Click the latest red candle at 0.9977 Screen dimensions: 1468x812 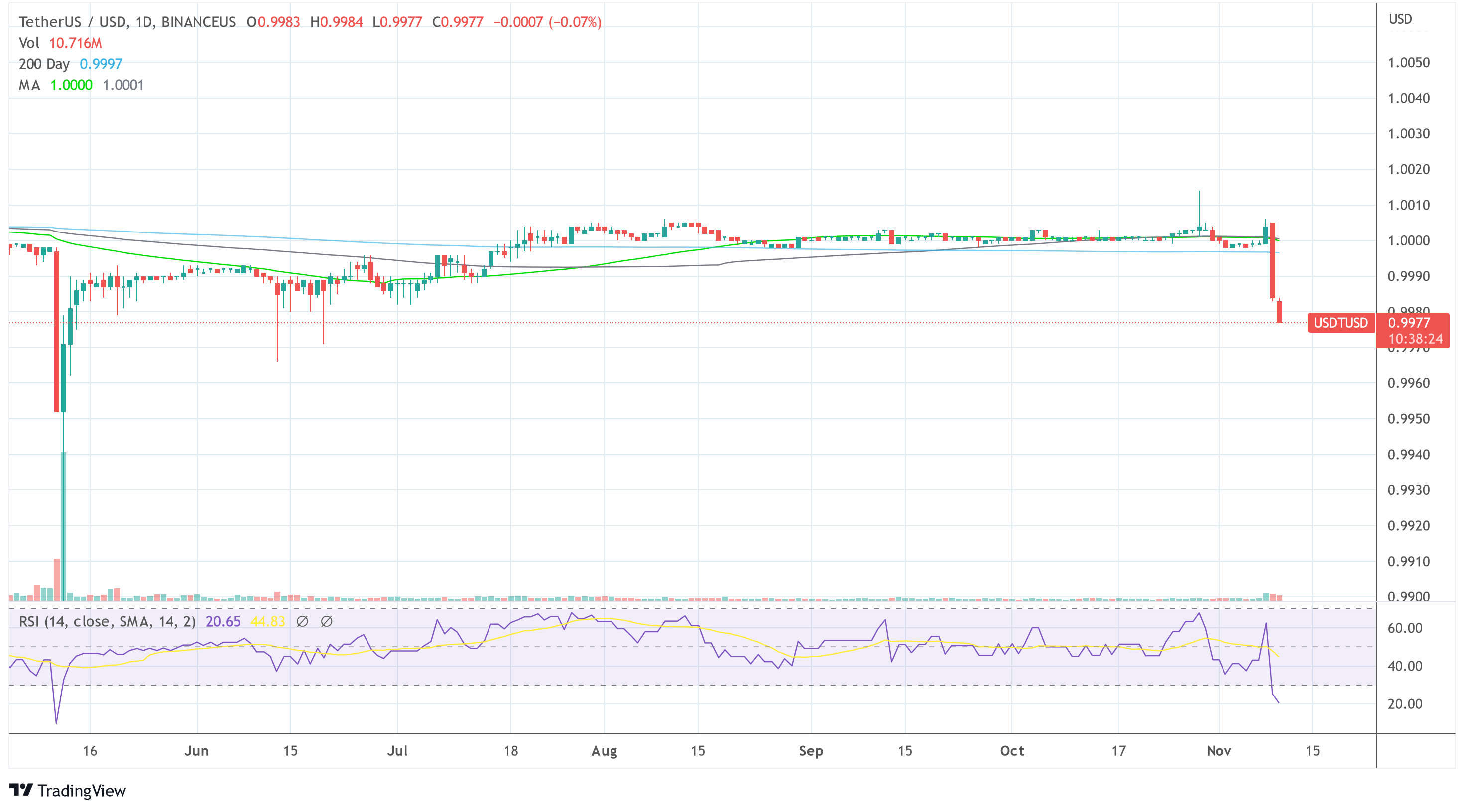click(1279, 312)
